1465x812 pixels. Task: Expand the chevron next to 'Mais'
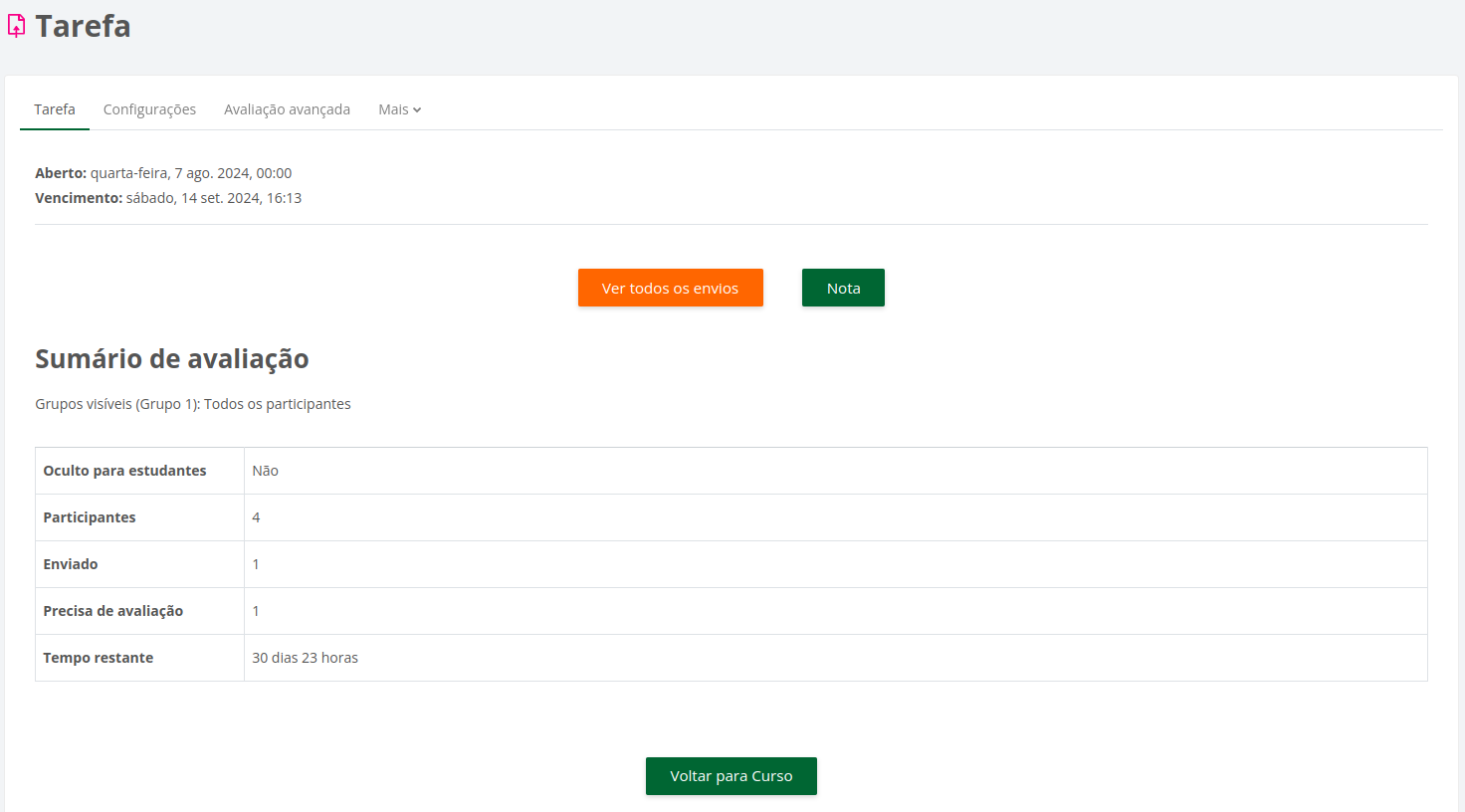(x=418, y=109)
